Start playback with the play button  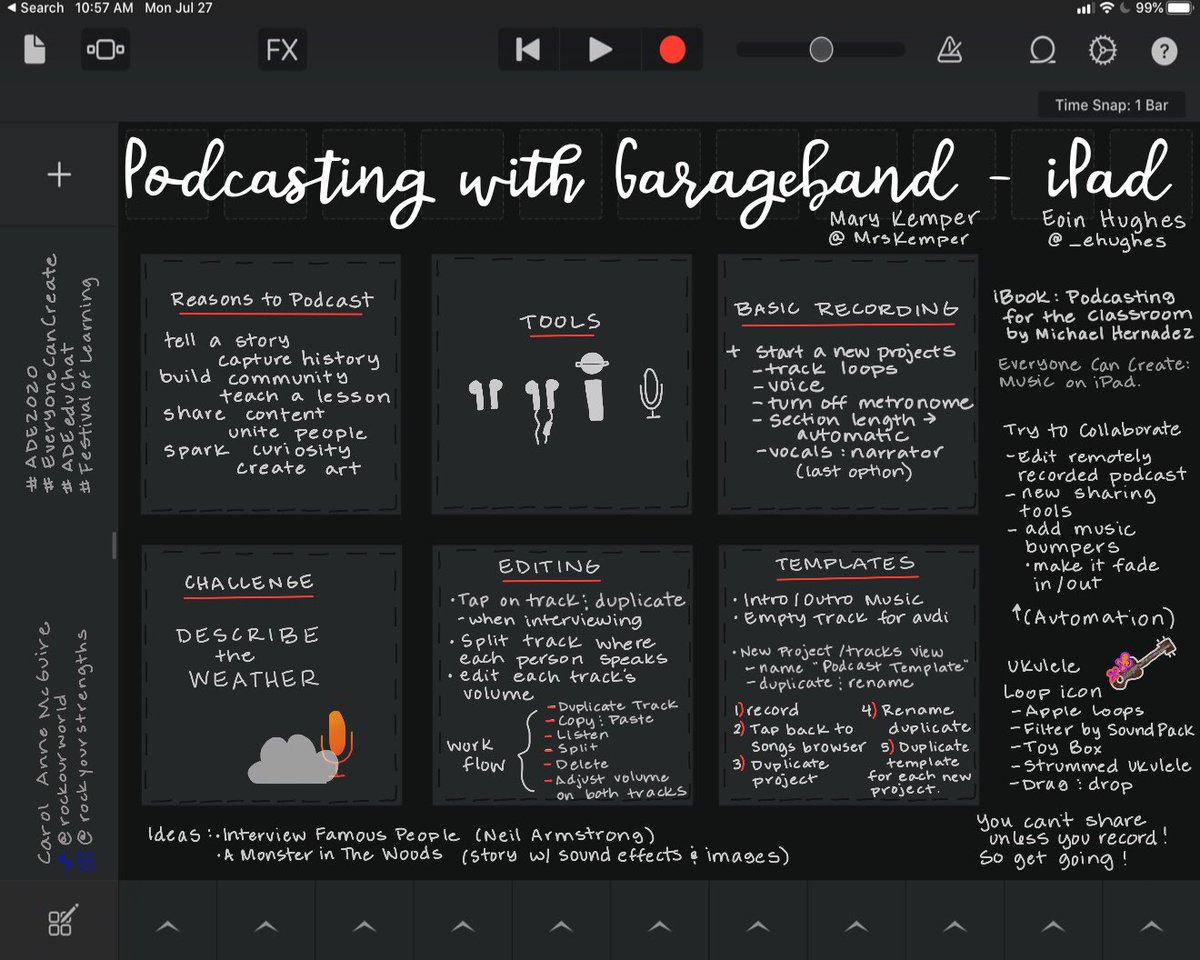click(x=602, y=49)
